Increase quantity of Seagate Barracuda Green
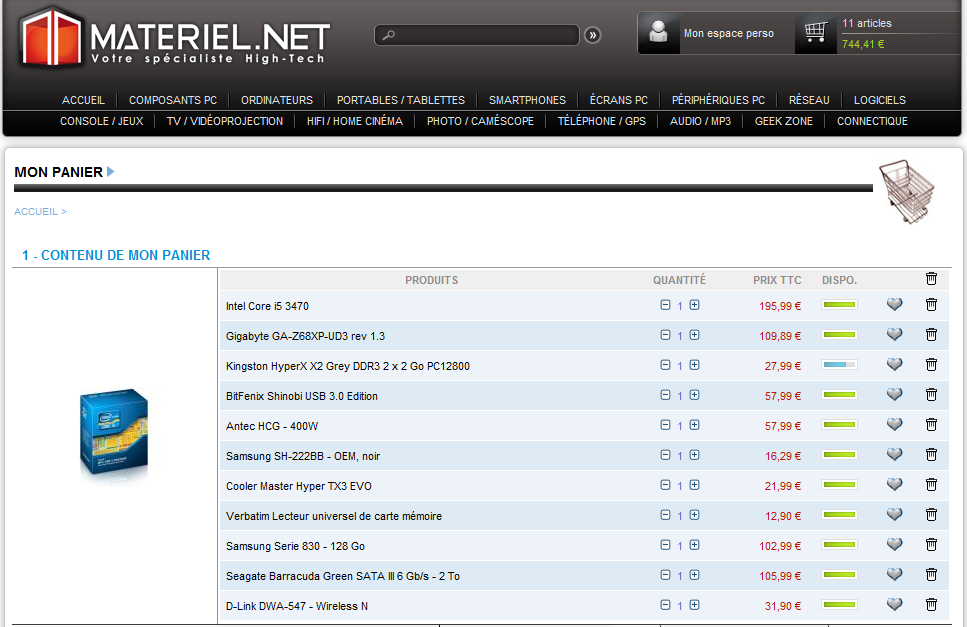Screen dimensions: 967x627 point(694,575)
